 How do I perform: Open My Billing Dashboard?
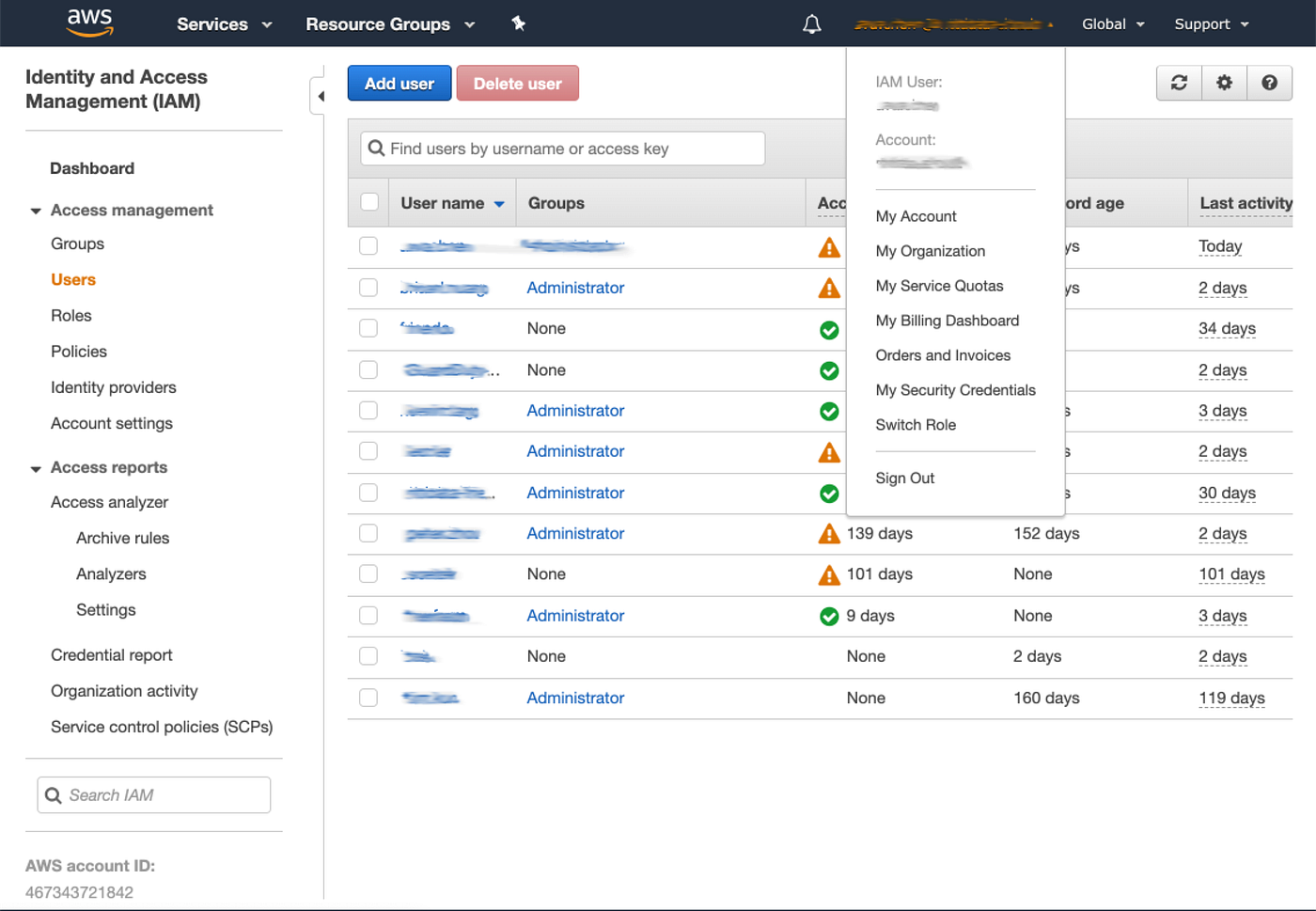[x=947, y=321]
